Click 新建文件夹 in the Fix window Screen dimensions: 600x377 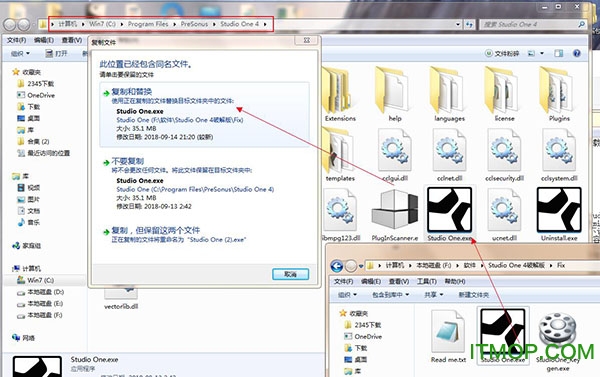pos(474,295)
